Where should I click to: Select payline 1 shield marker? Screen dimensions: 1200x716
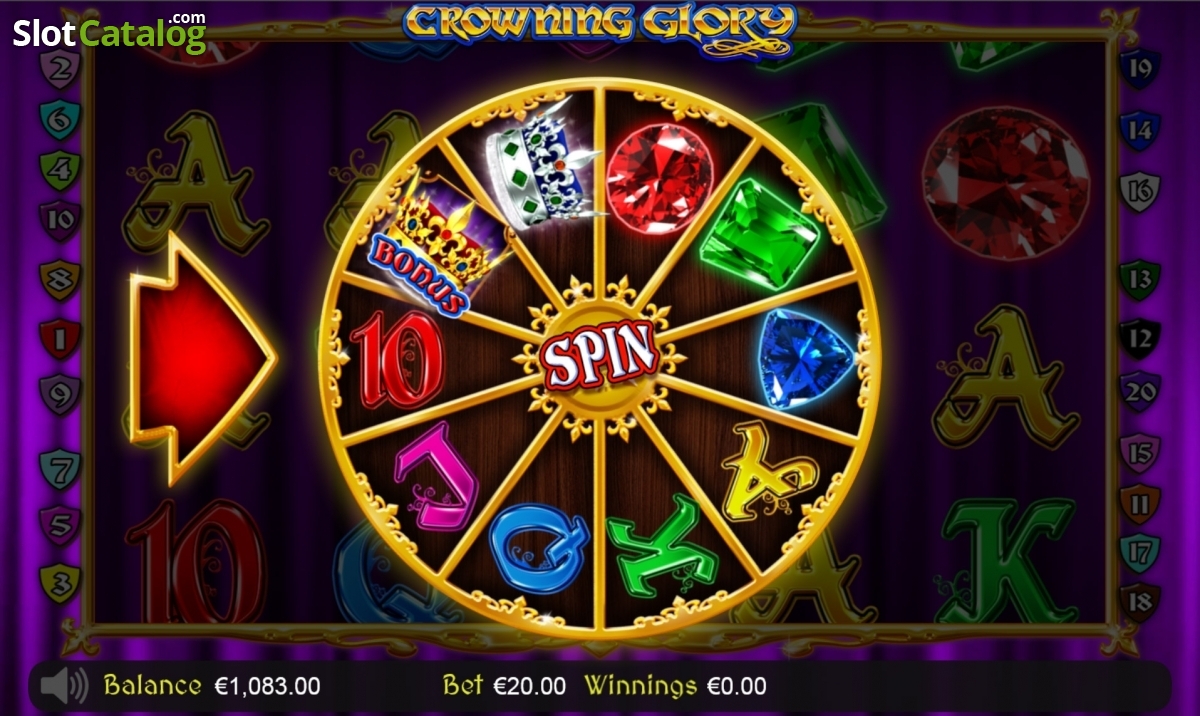click(59, 338)
